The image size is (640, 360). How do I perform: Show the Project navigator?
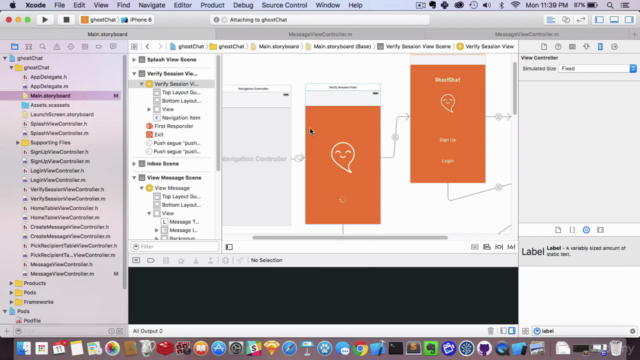click(x=15, y=47)
